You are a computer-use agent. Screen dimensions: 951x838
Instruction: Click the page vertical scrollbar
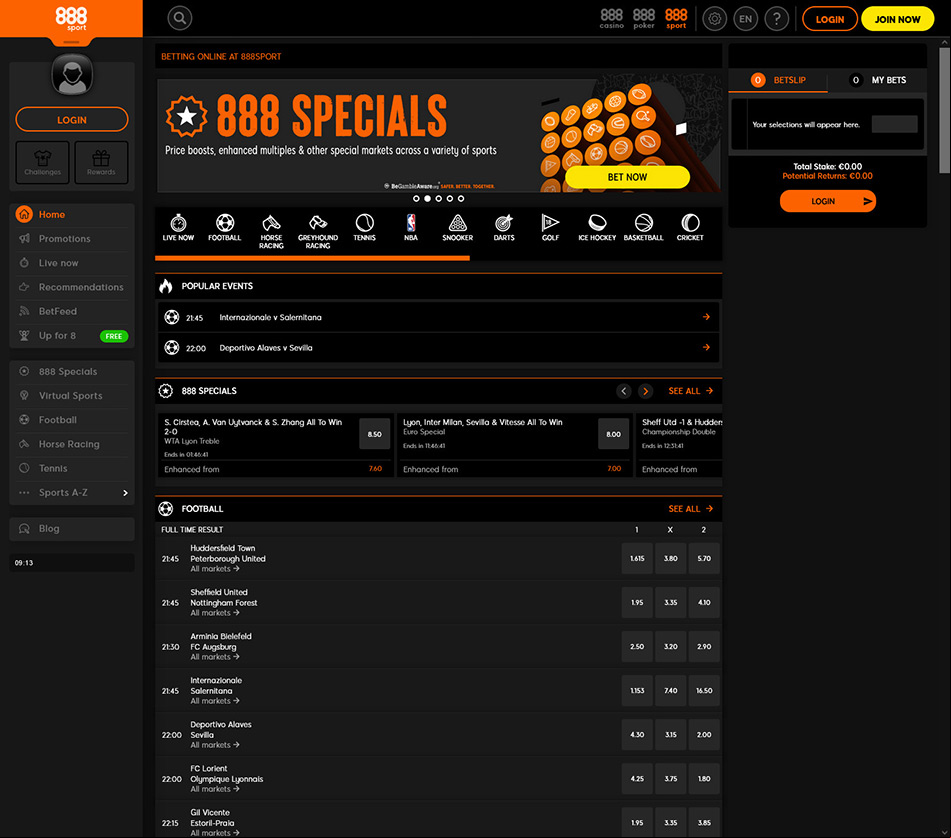click(x=944, y=109)
